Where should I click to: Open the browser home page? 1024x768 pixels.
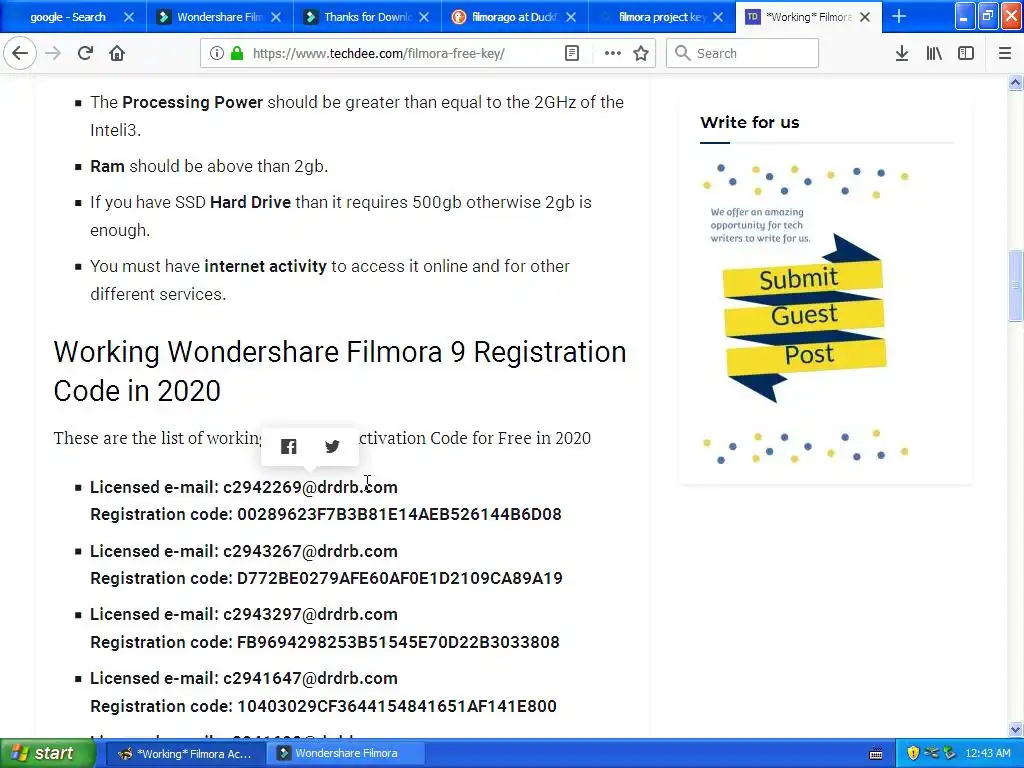117,53
